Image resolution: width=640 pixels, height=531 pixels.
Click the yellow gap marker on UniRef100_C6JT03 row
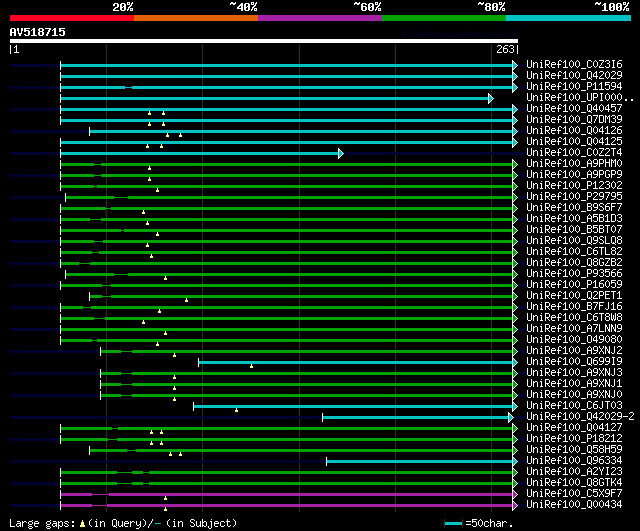236,410
